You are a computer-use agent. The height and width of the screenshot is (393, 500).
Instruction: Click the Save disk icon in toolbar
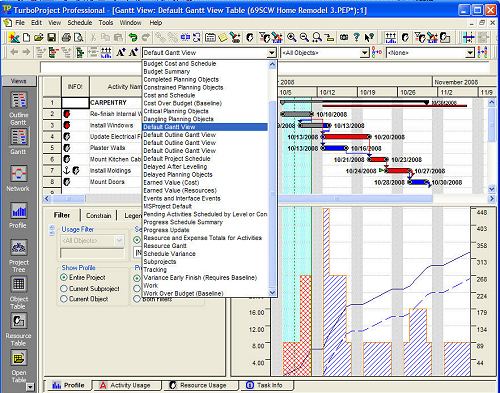[x=51, y=37]
